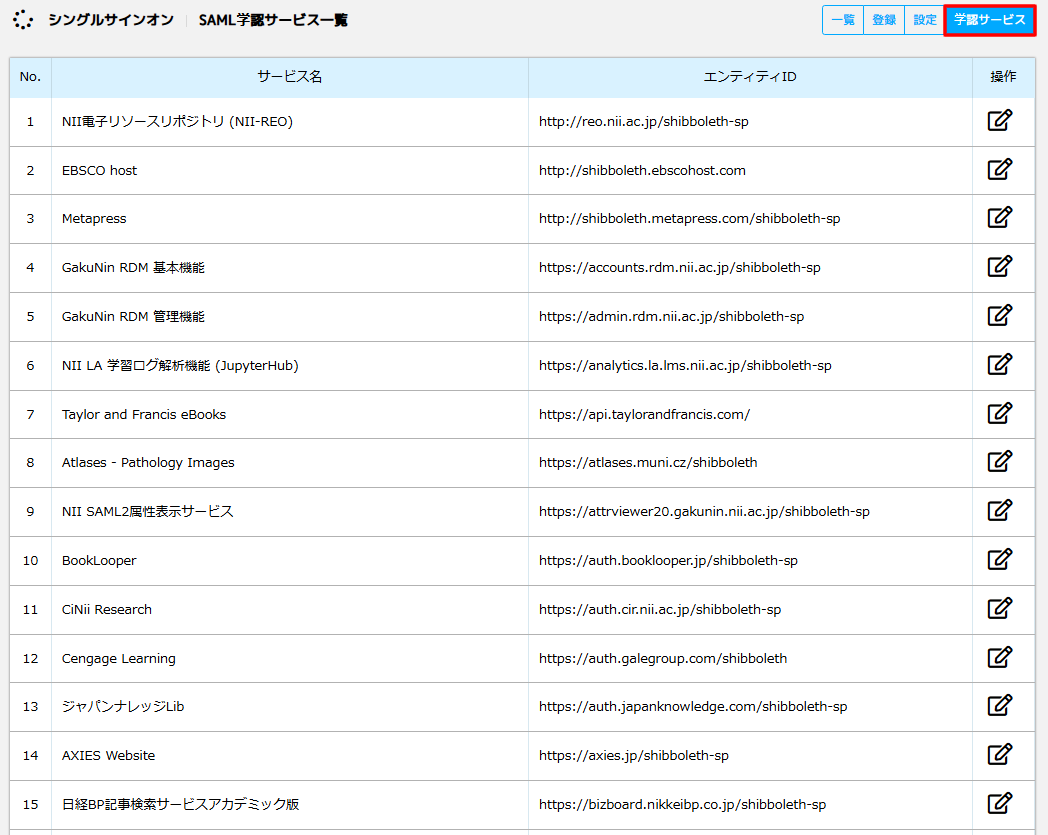Click edit icon for GakuNin RDM 管理機能
This screenshot has width=1048, height=835.
click(1000, 315)
